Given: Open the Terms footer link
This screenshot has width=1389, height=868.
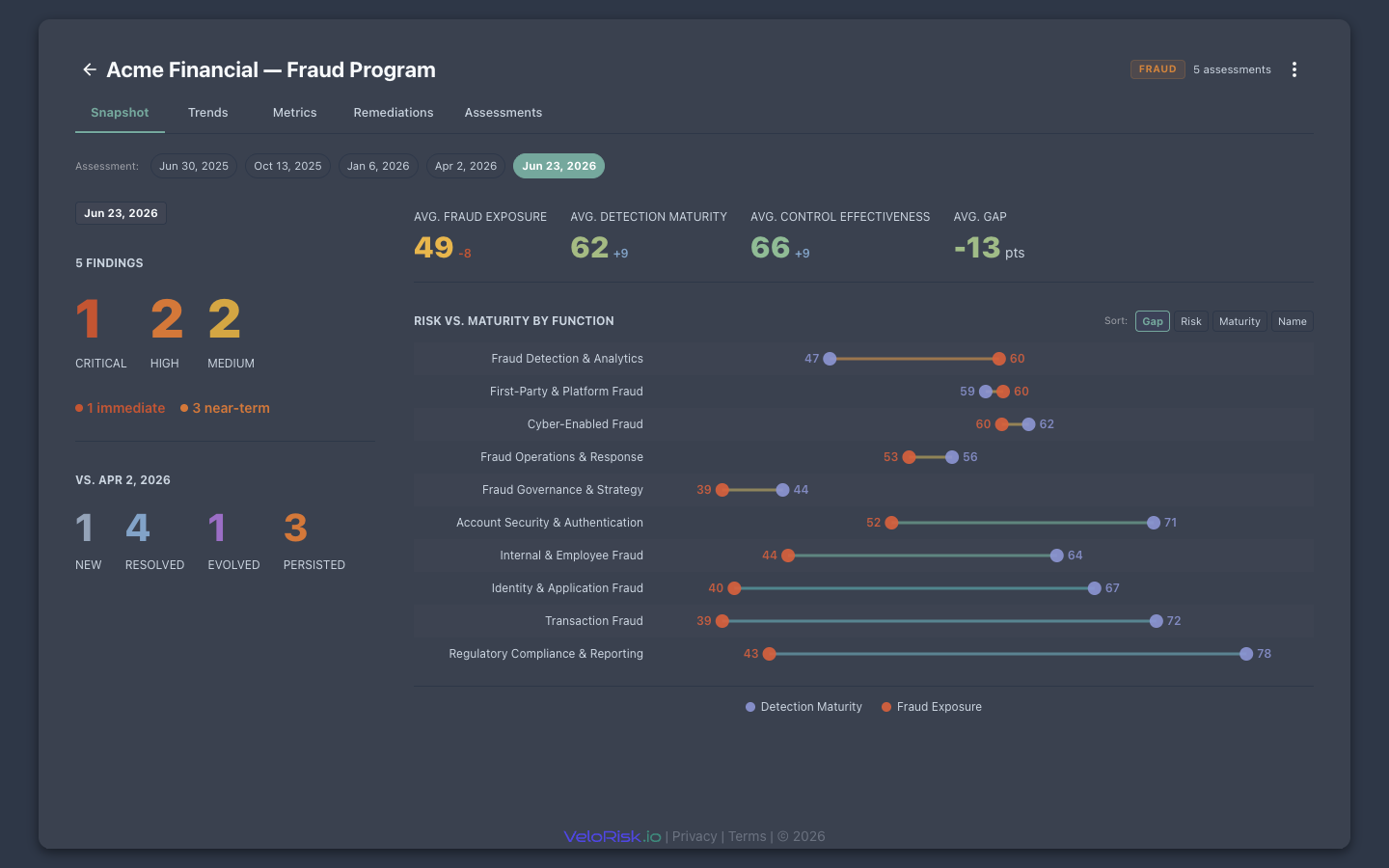Looking at the screenshot, I should coord(748,836).
